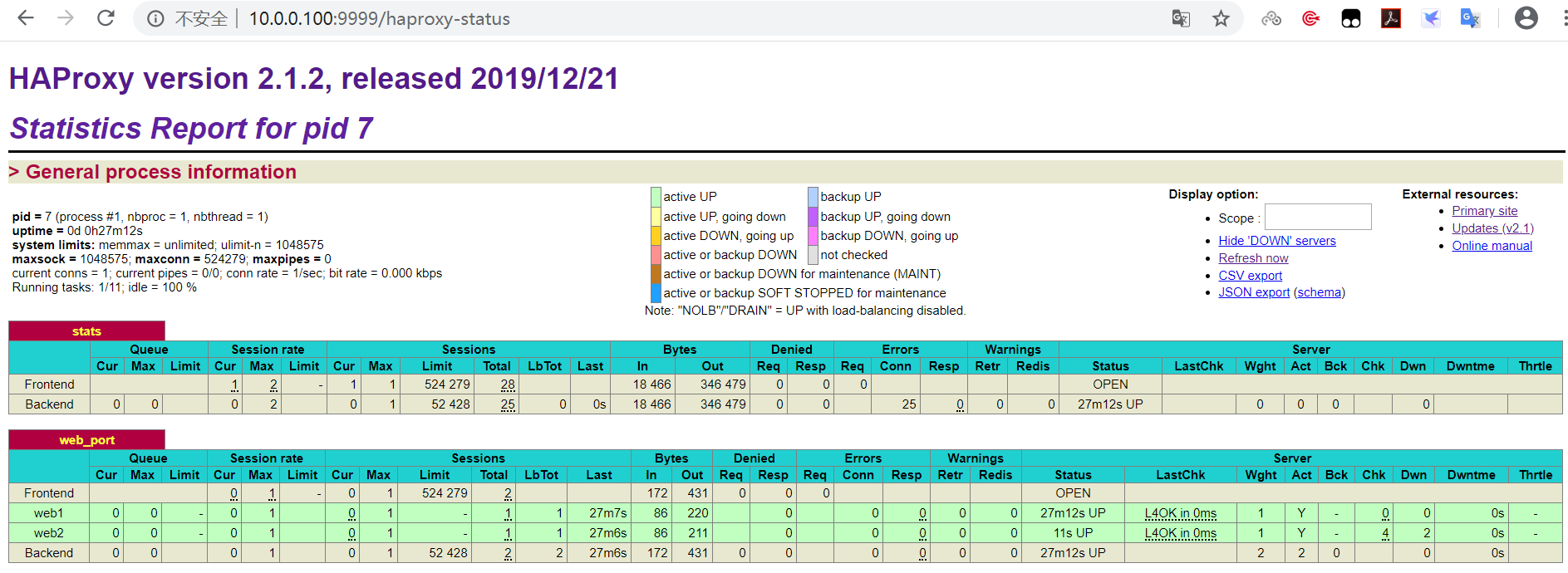Click web2 Chk value 4
Screen dimensions: 1568x573
point(1385,533)
